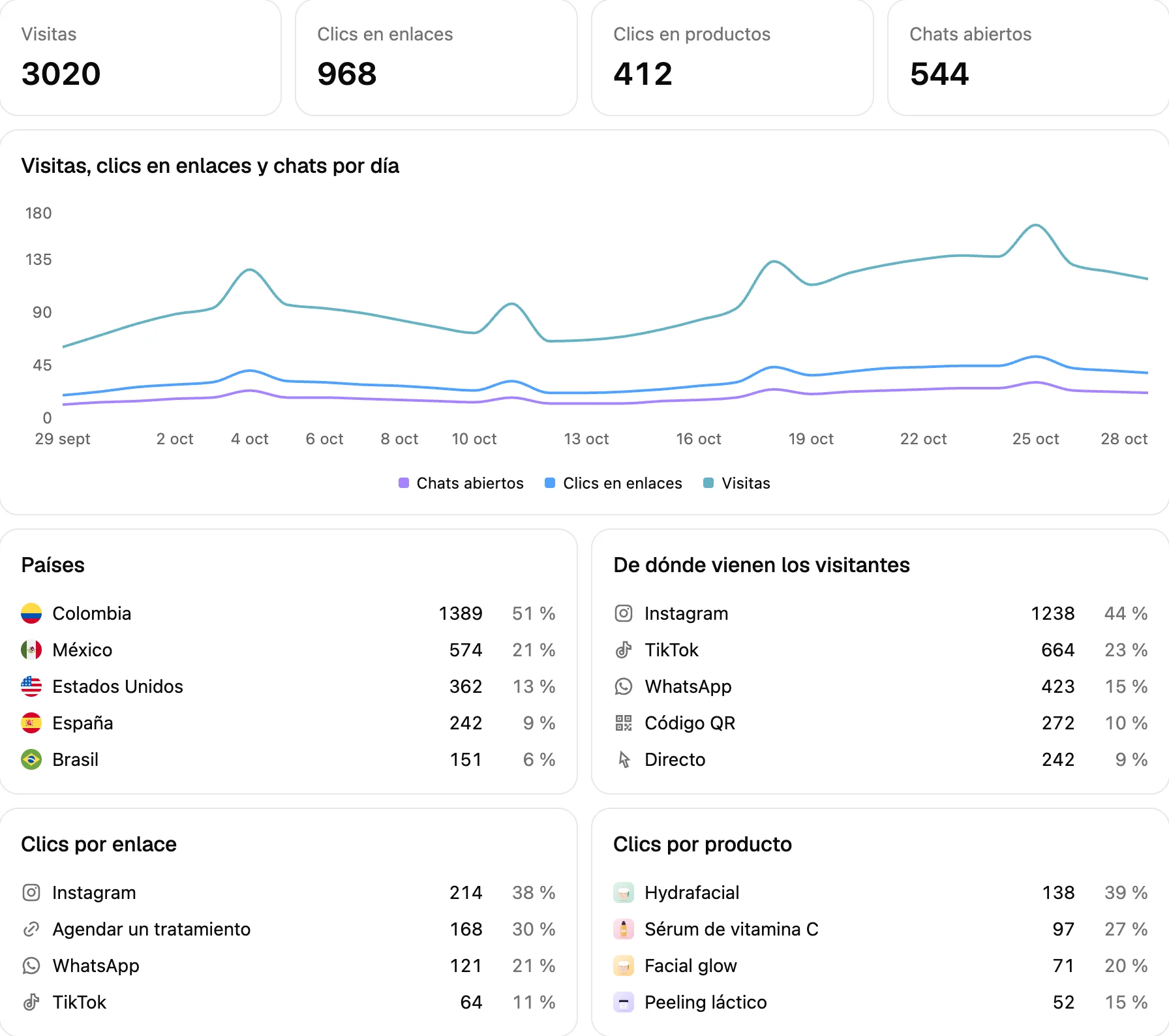Toggle the Chats abiertos legend swatch

click(404, 483)
